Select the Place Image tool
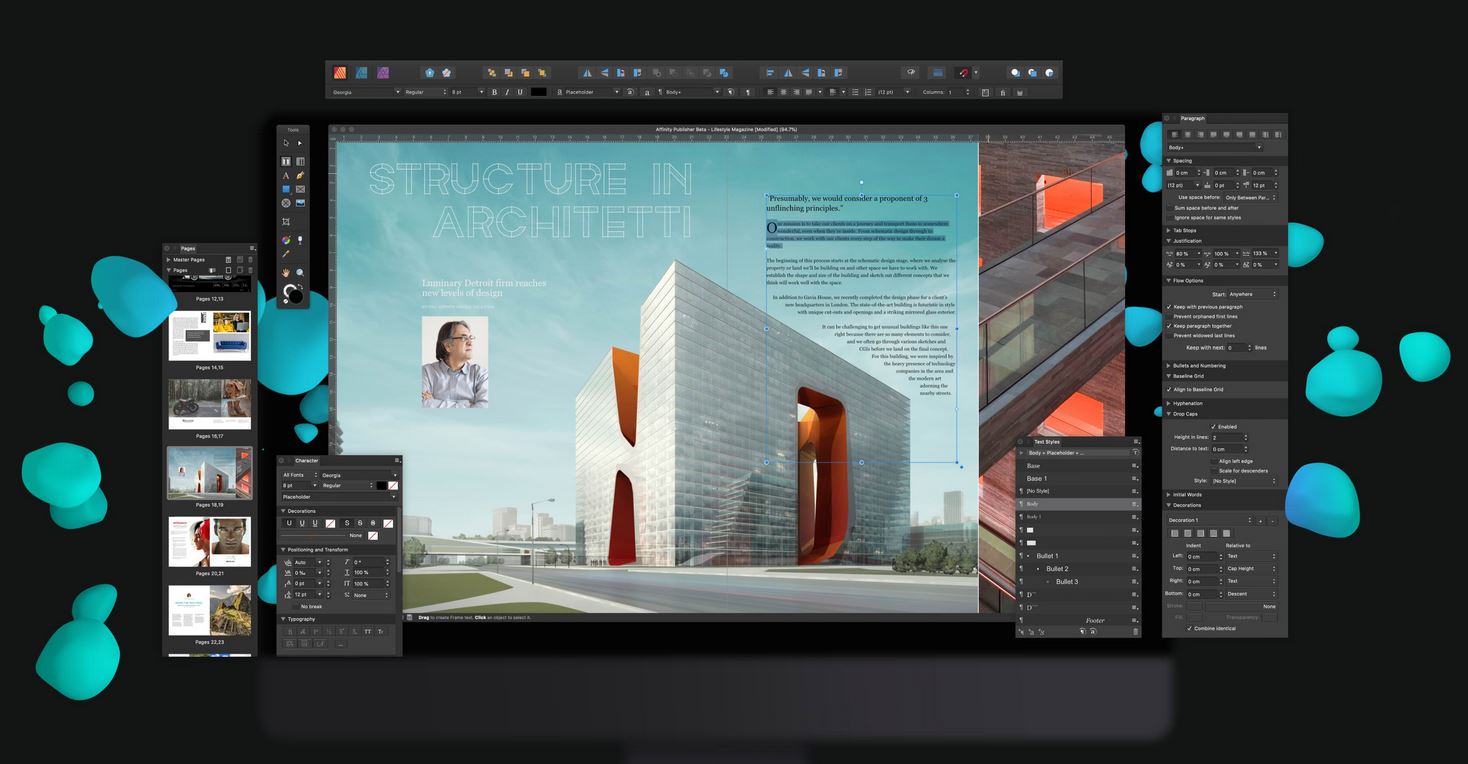 tap(300, 203)
